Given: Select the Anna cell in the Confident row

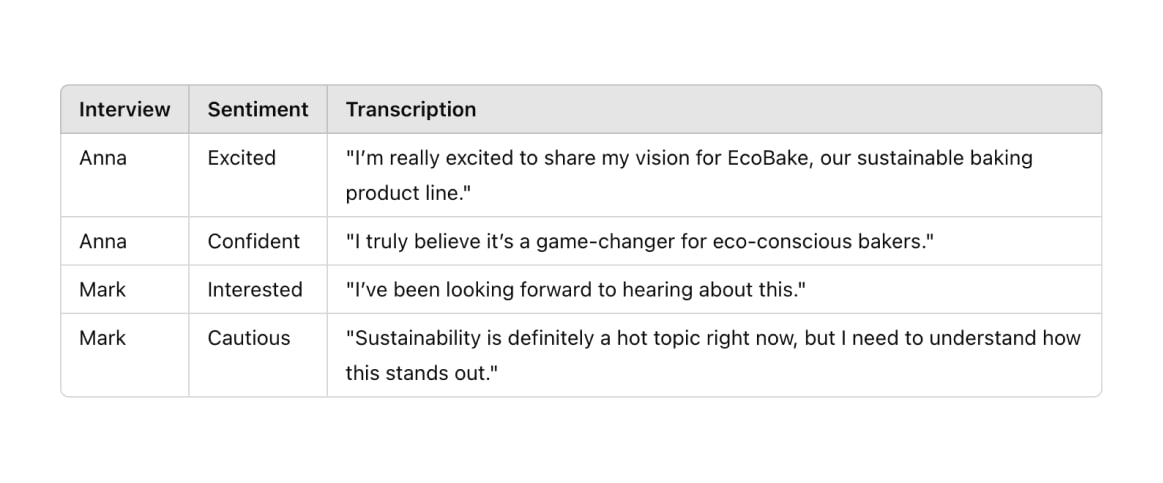Looking at the screenshot, I should click(103, 241).
